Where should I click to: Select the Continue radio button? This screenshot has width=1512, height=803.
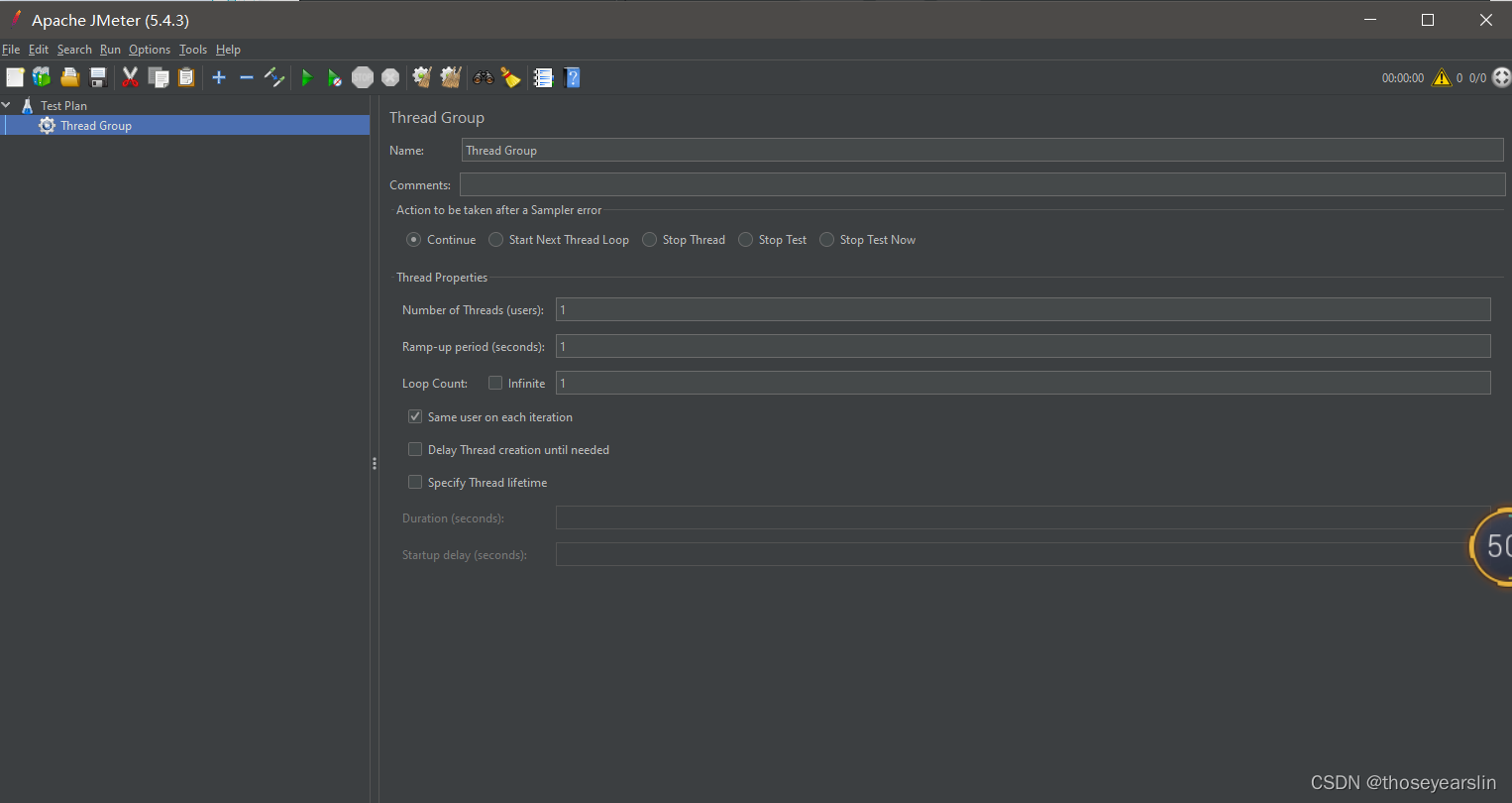tap(414, 240)
